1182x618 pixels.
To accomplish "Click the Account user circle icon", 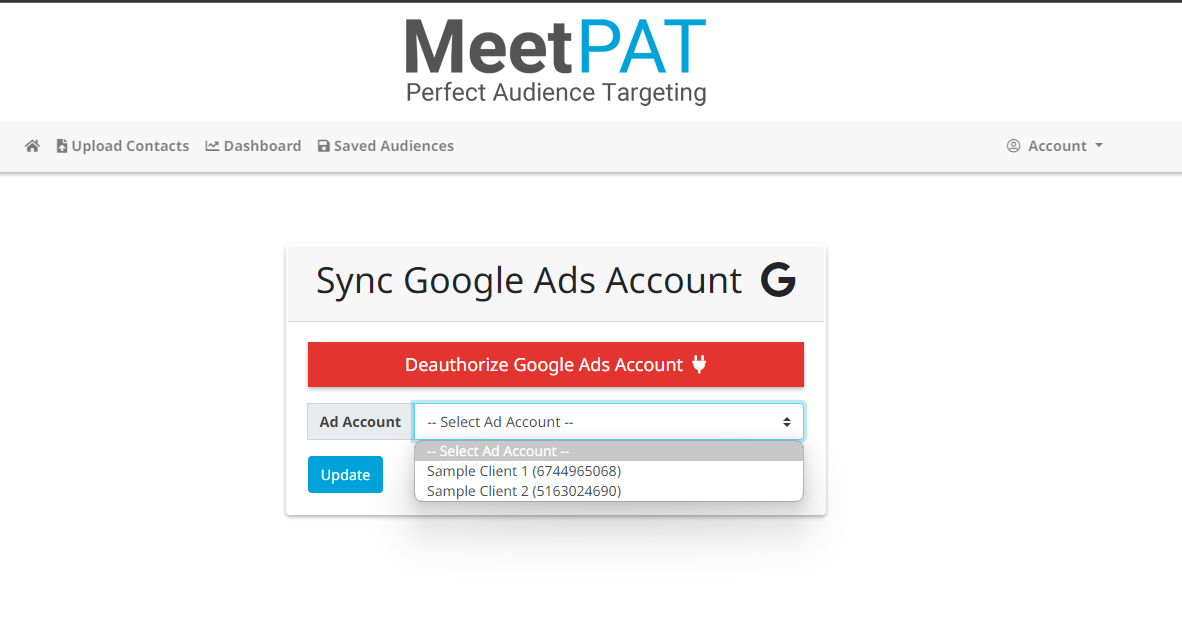I will pyautogui.click(x=1013, y=146).
